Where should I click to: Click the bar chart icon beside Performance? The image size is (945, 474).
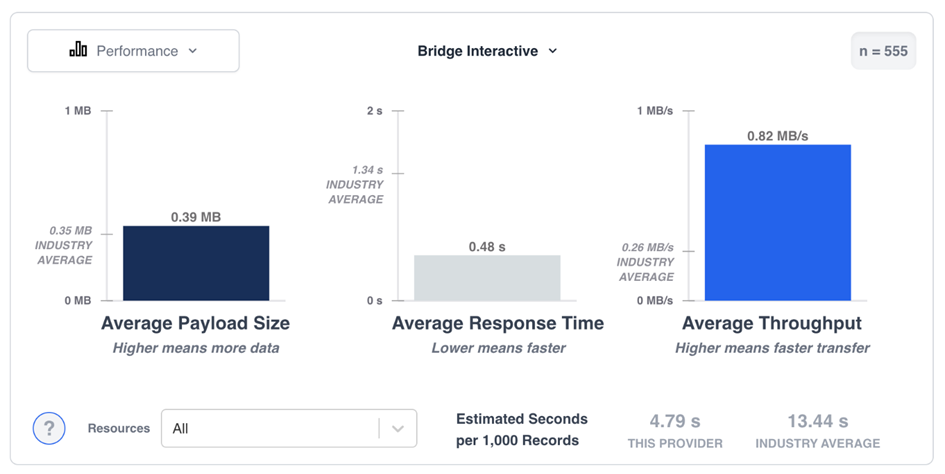click(x=78, y=49)
